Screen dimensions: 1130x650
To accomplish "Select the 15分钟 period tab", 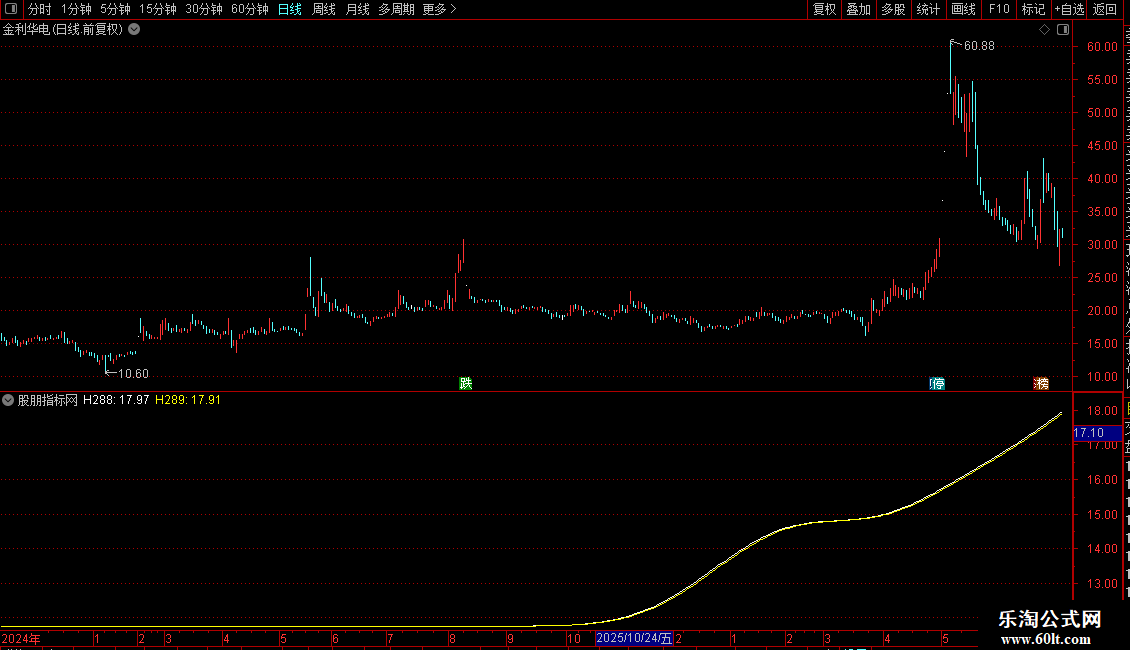I will 158,9.
